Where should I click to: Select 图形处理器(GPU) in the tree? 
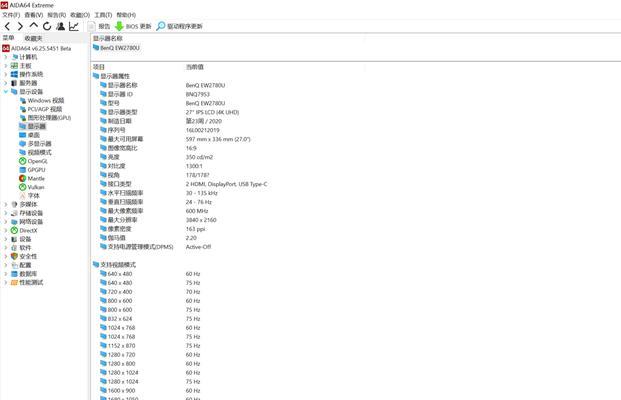[45, 118]
